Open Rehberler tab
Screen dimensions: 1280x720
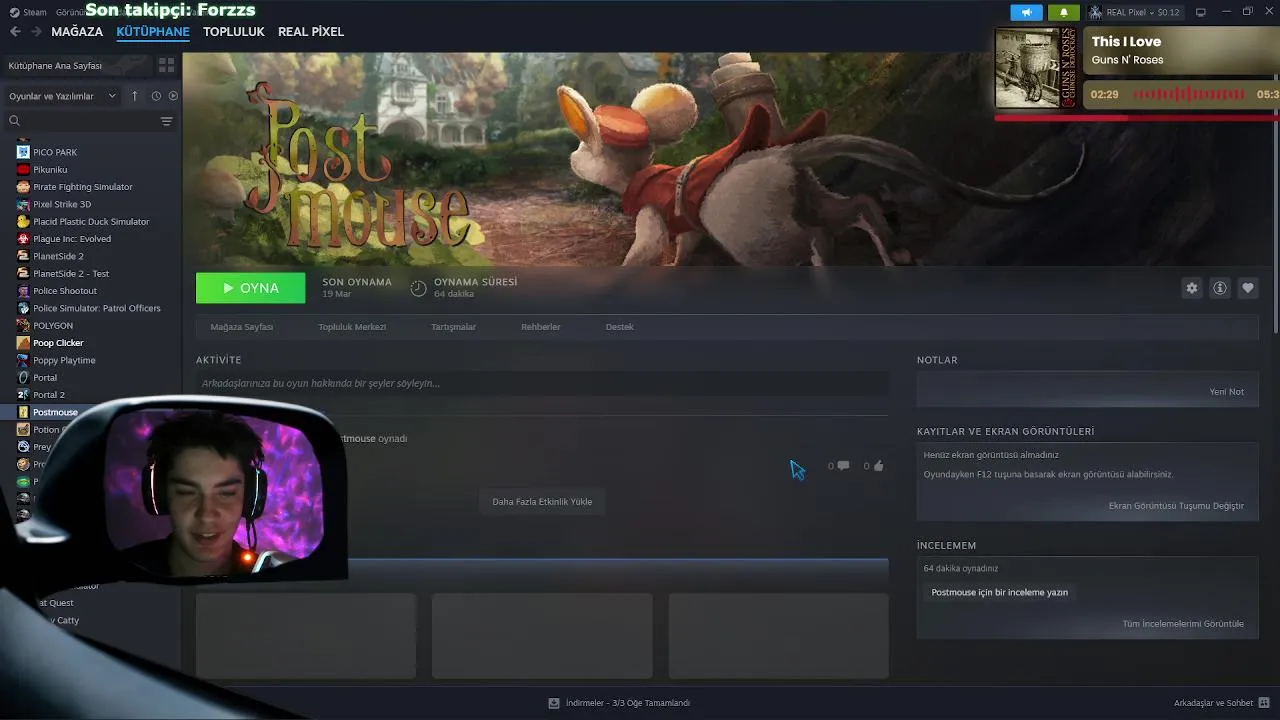(541, 327)
